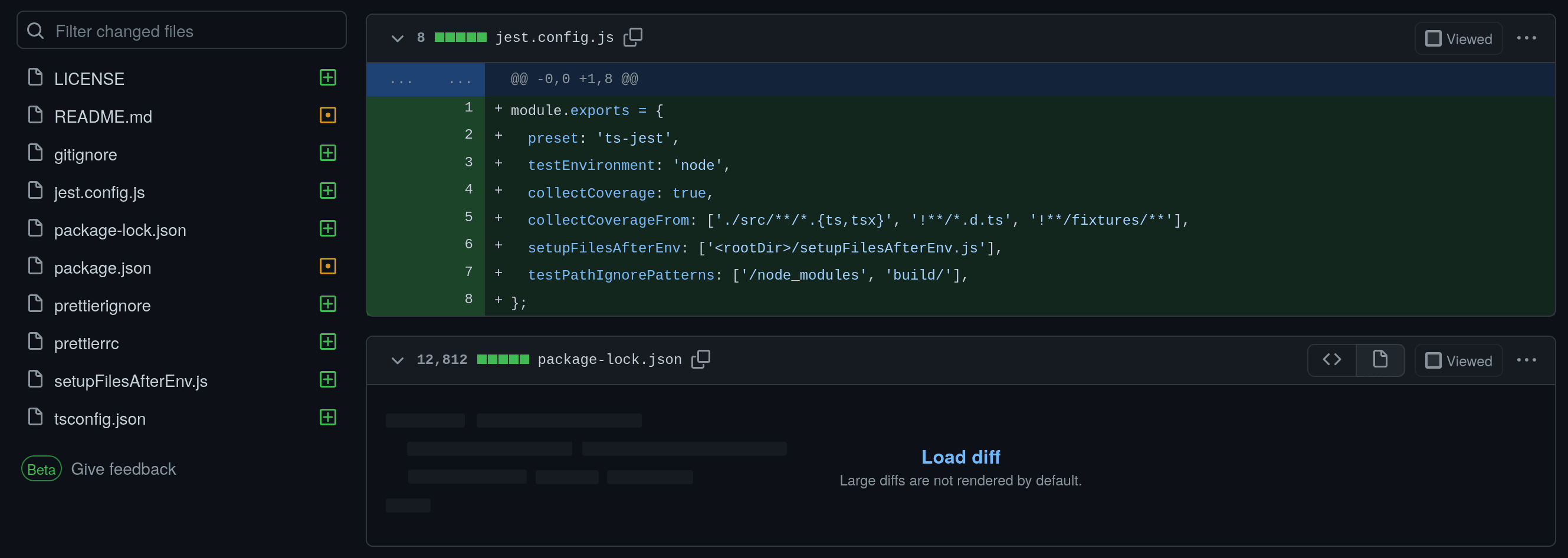
Task: Collapse the jest.config.js diff
Action: click(398, 38)
